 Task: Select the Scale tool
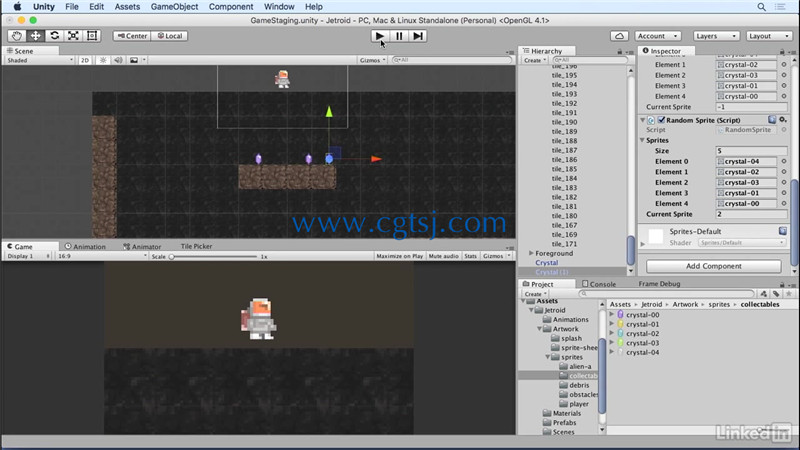(73, 36)
